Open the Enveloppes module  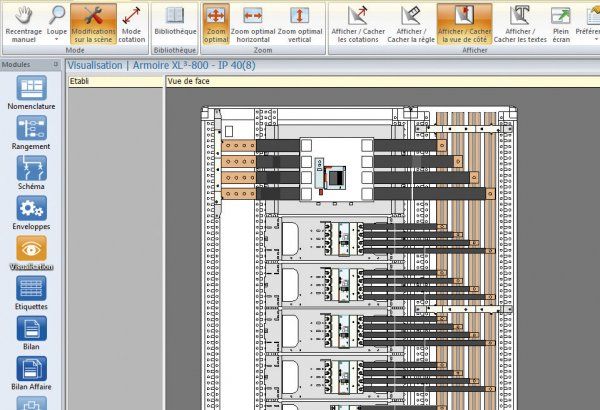pyautogui.click(x=32, y=215)
